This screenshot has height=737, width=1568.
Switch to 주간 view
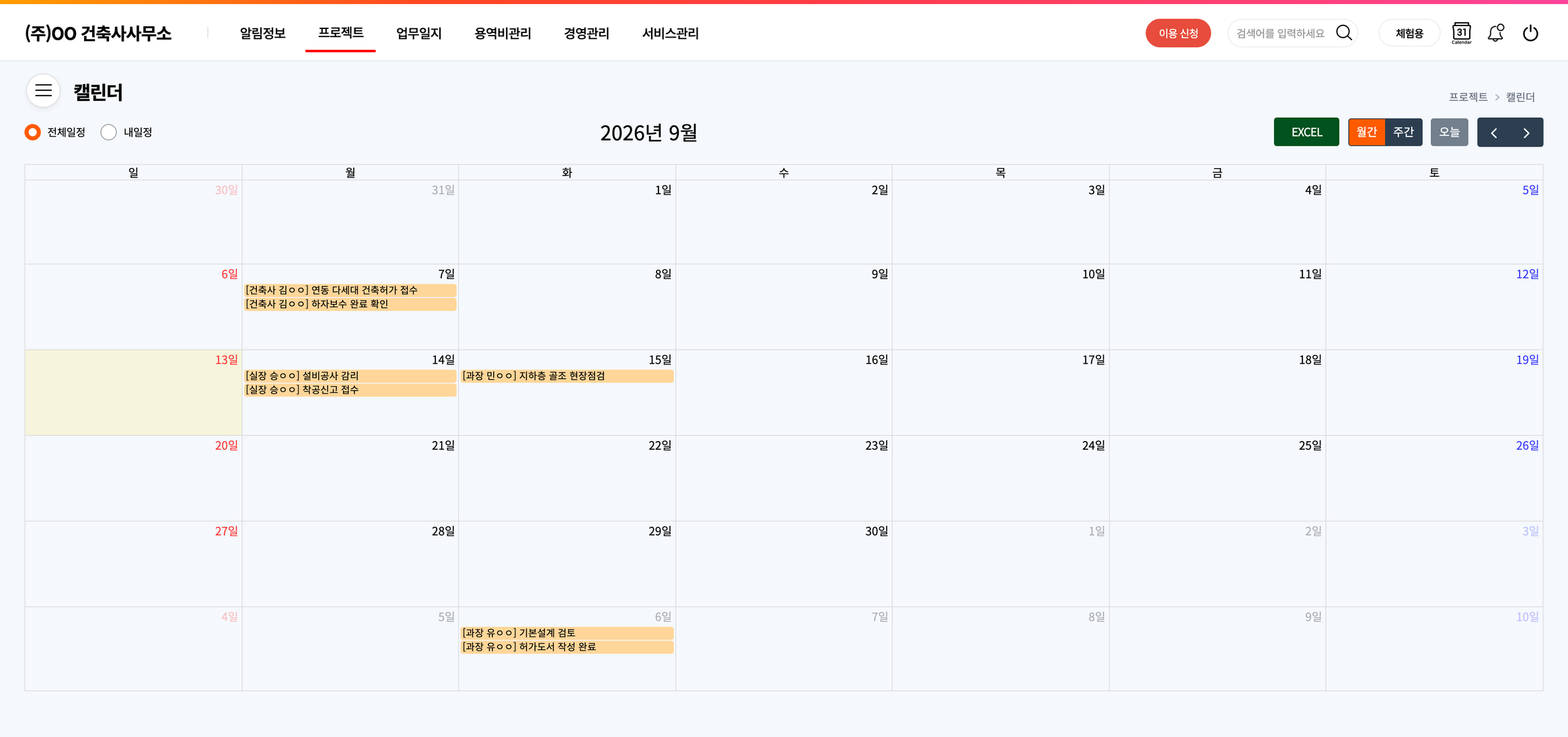tap(1403, 132)
